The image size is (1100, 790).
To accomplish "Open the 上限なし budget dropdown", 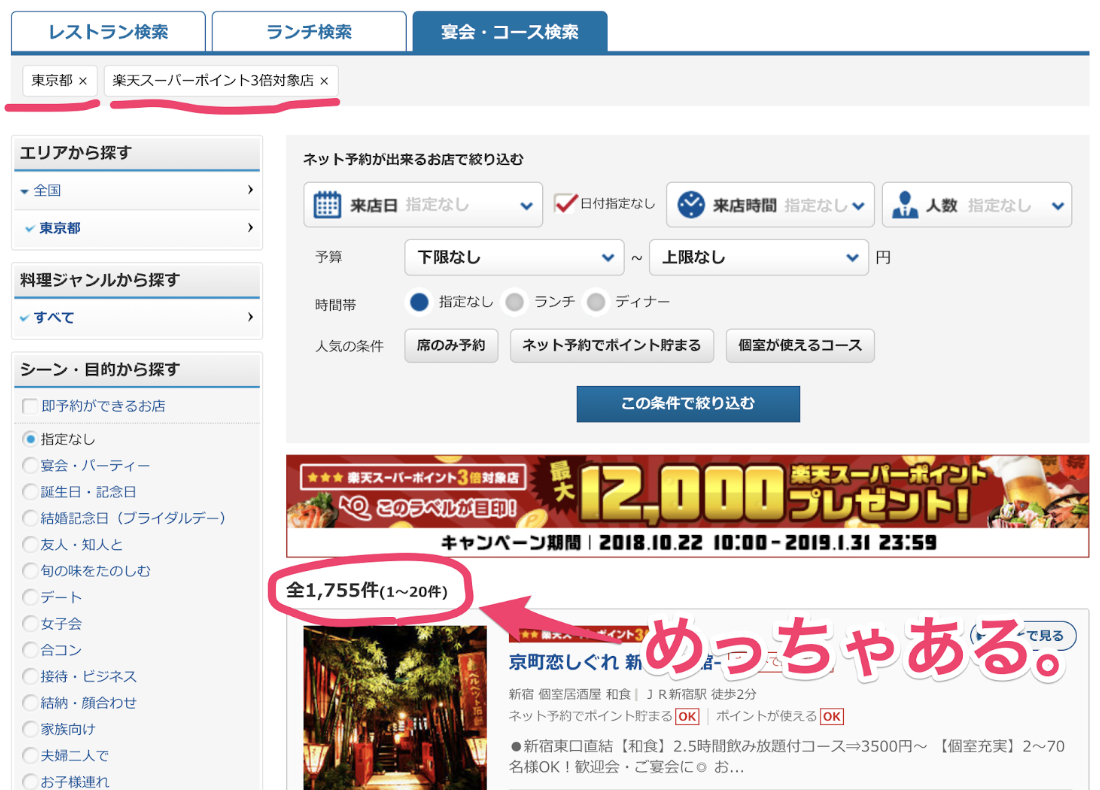I will [x=759, y=257].
